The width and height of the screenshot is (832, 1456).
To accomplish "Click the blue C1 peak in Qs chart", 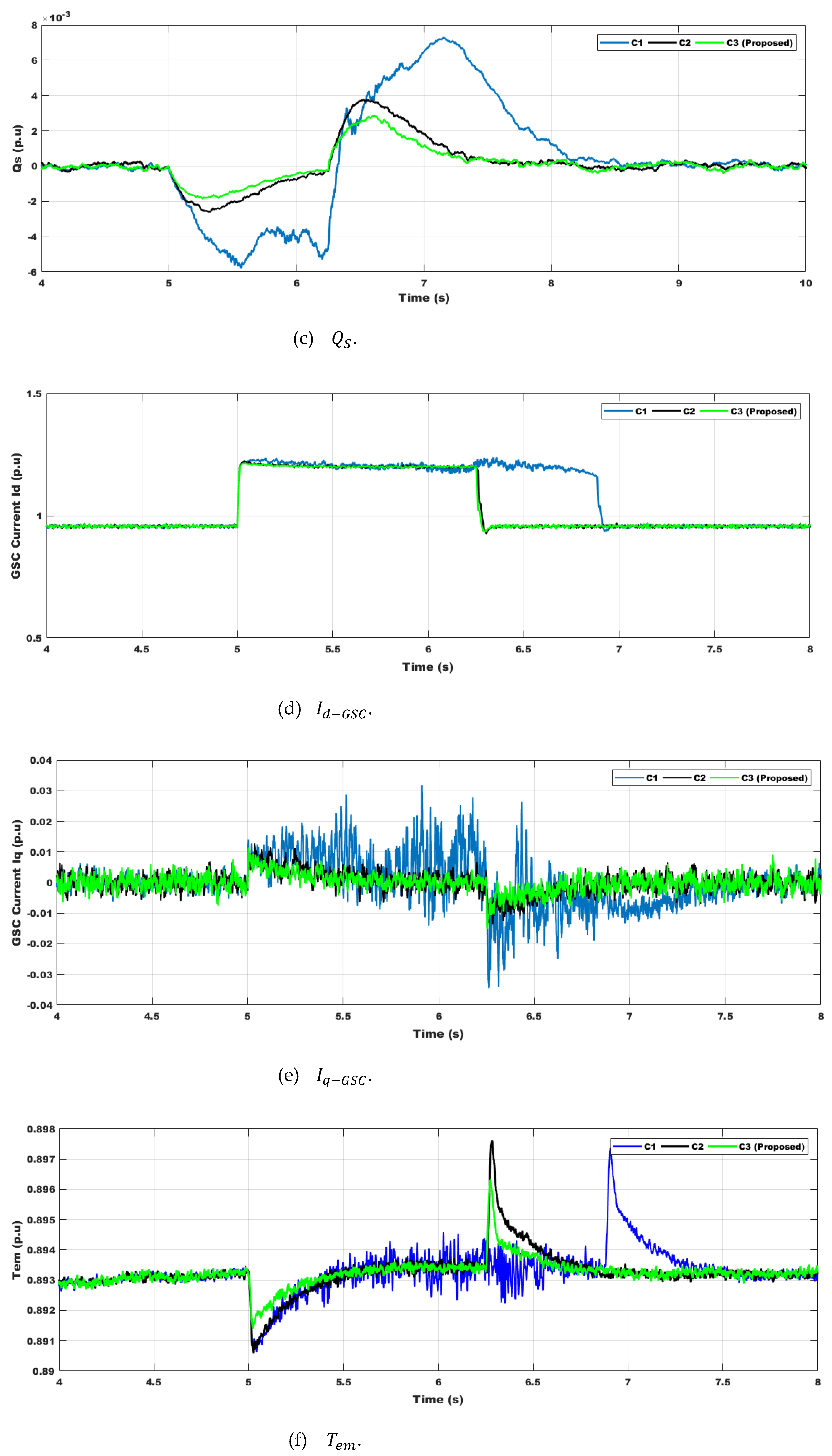I will coord(443,38).
